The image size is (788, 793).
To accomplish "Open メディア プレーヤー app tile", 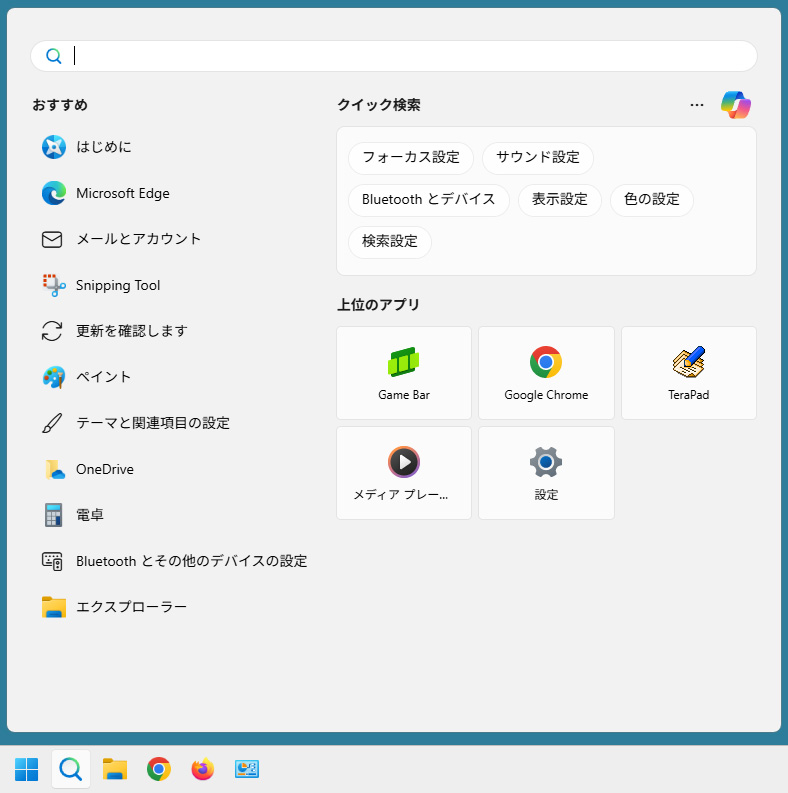I will [404, 473].
